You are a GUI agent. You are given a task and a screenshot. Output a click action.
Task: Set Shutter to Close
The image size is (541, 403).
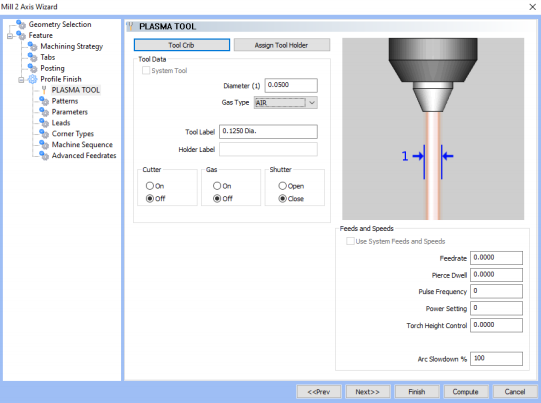click(x=282, y=198)
